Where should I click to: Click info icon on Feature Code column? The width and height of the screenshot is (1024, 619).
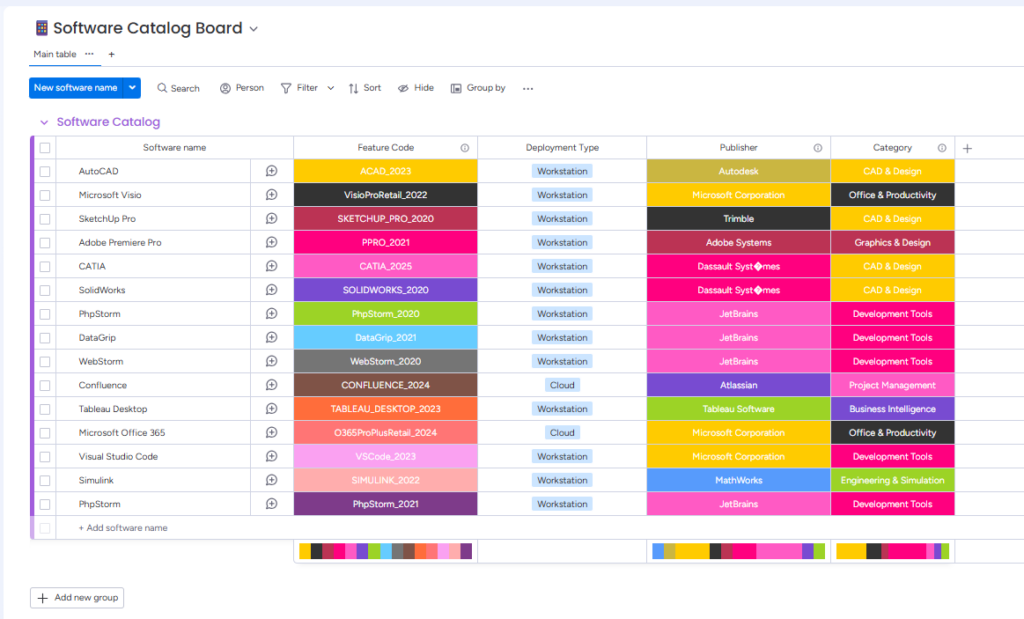coord(464,148)
